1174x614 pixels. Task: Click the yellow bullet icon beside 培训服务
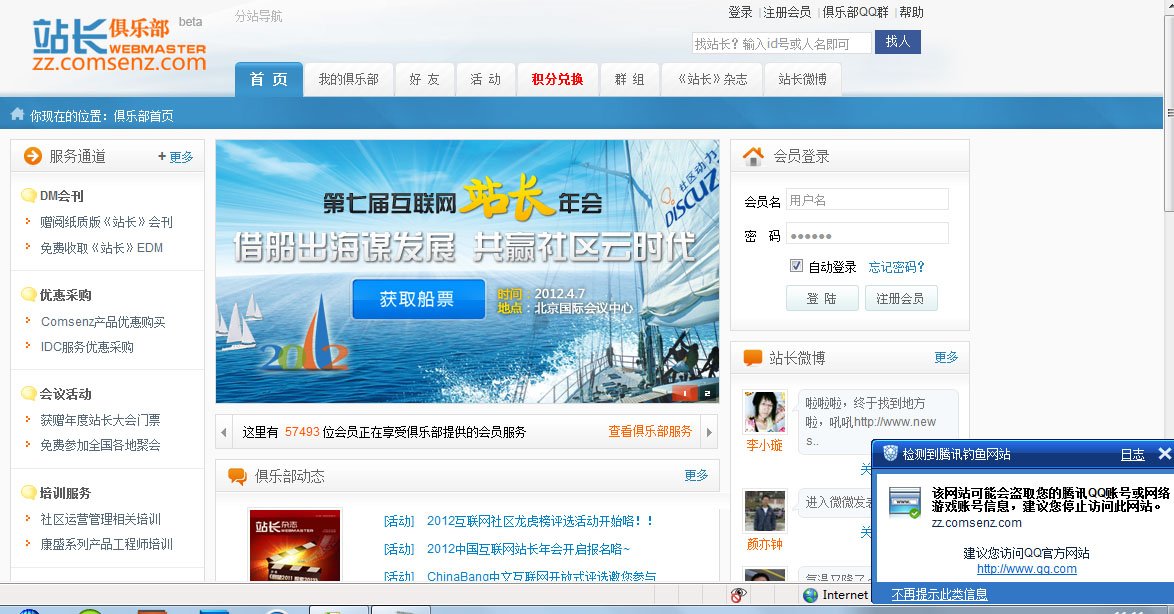[x=28, y=492]
